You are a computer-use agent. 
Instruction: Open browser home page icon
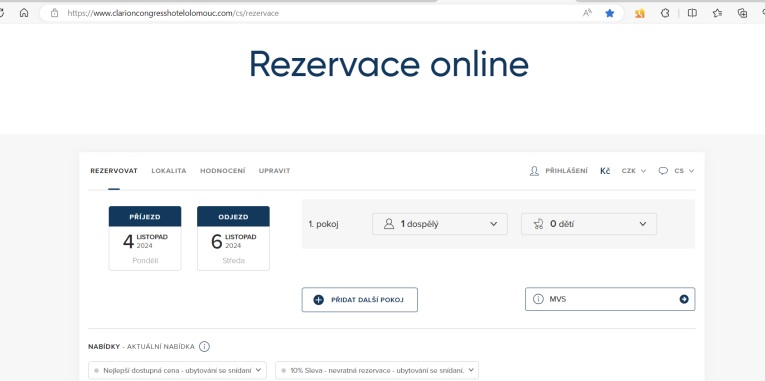24,13
